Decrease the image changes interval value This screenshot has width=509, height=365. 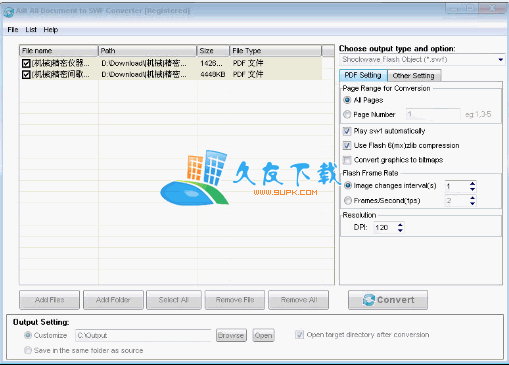click(x=472, y=189)
